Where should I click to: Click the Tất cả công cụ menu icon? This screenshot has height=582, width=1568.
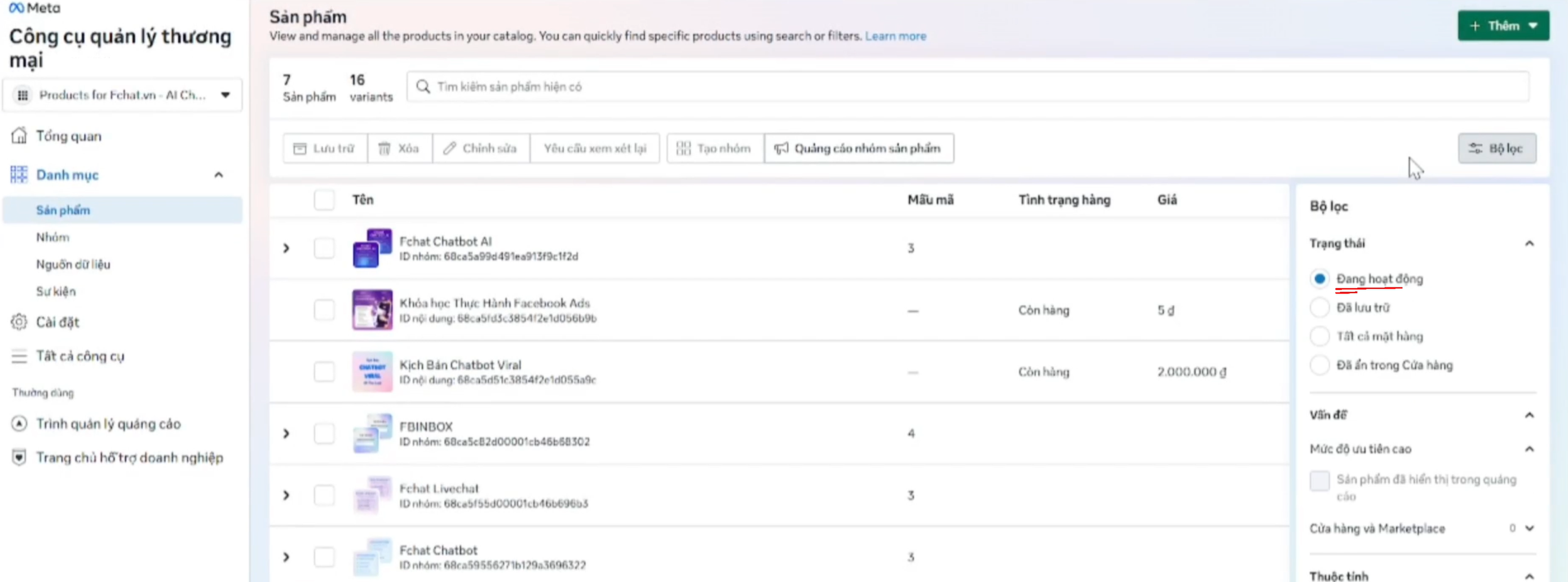[20, 356]
